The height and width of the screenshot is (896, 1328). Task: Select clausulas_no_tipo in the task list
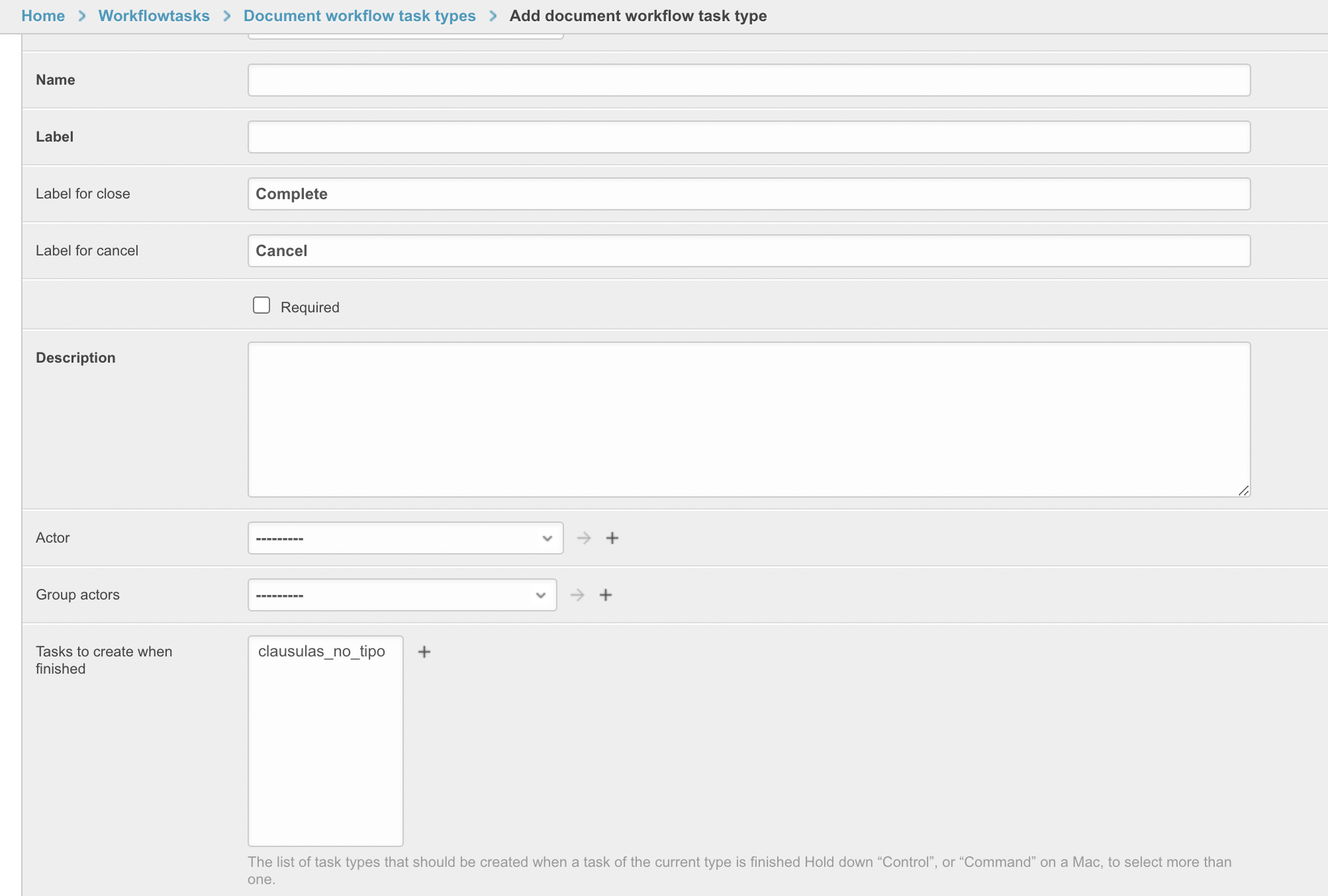click(322, 651)
